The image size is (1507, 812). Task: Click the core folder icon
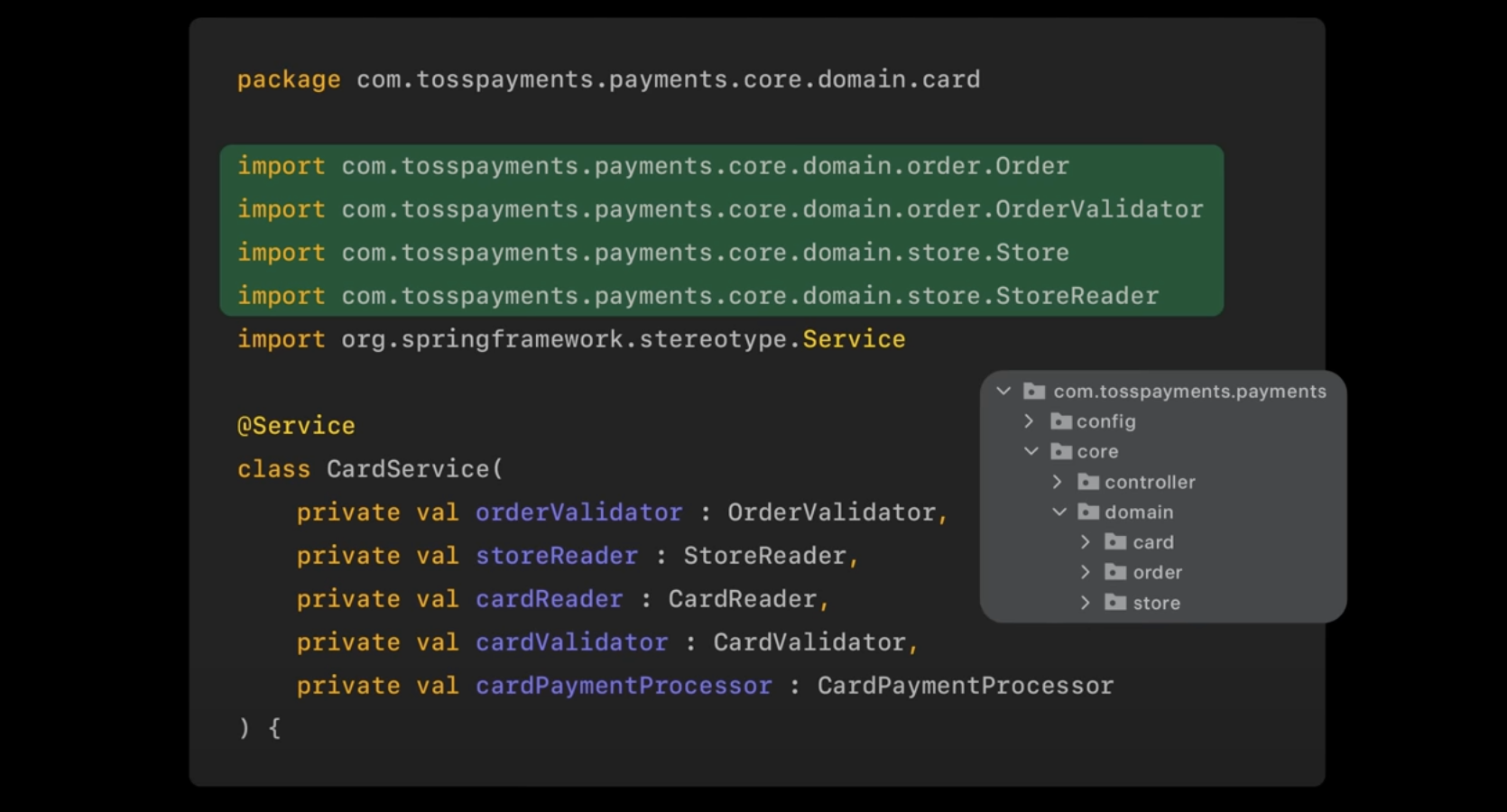click(1061, 452)
